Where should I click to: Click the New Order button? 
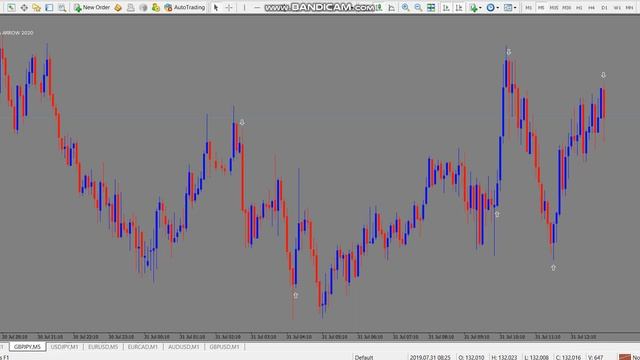92,7
